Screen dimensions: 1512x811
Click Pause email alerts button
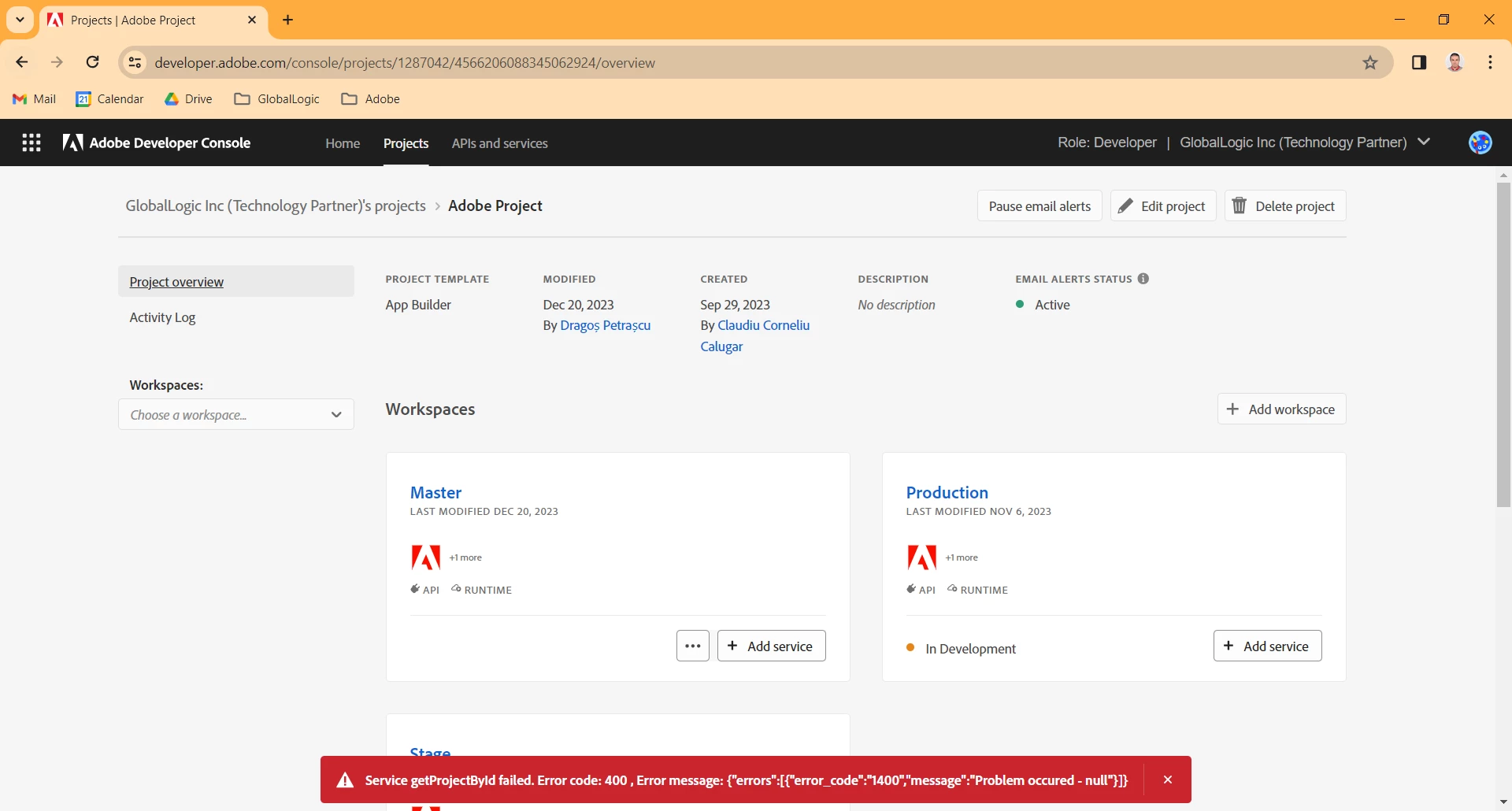click(x=1039, y=206)
